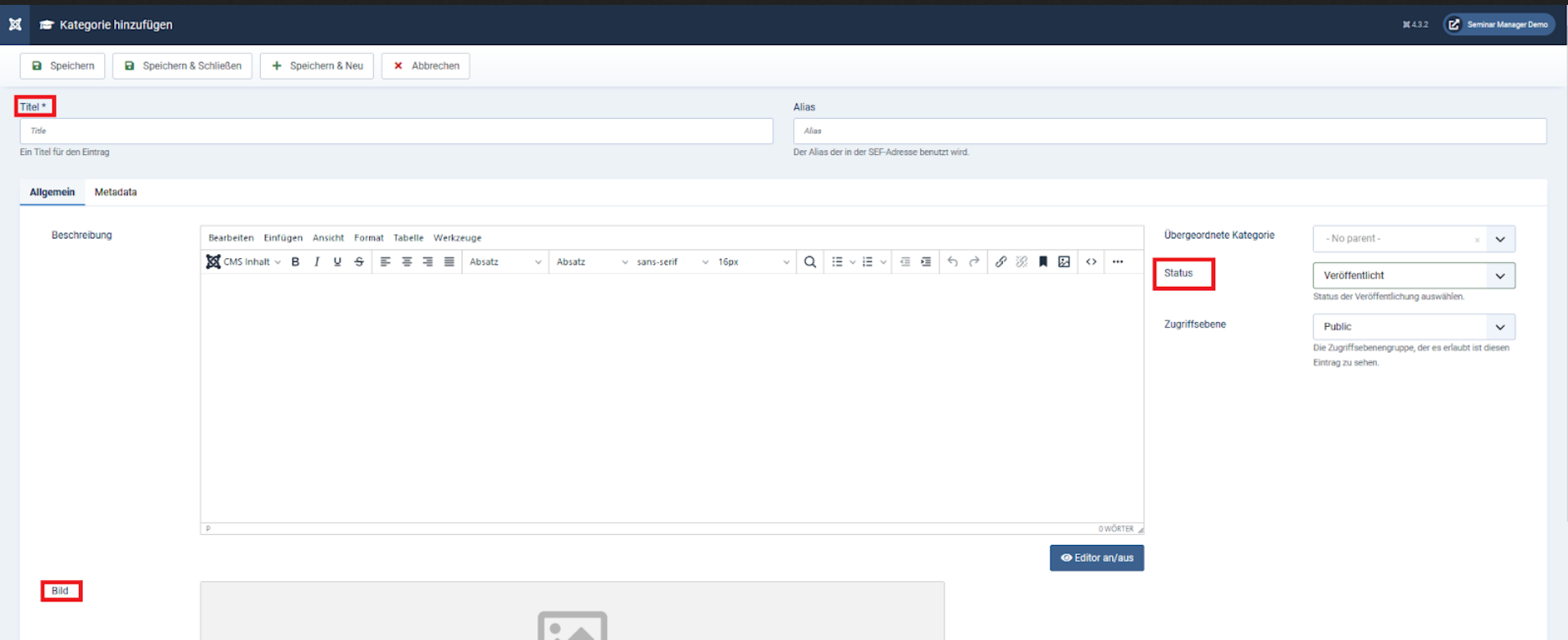Open the Einfügen editor menu
Screen dimensions: 1568x640
[x=283, y=238]
